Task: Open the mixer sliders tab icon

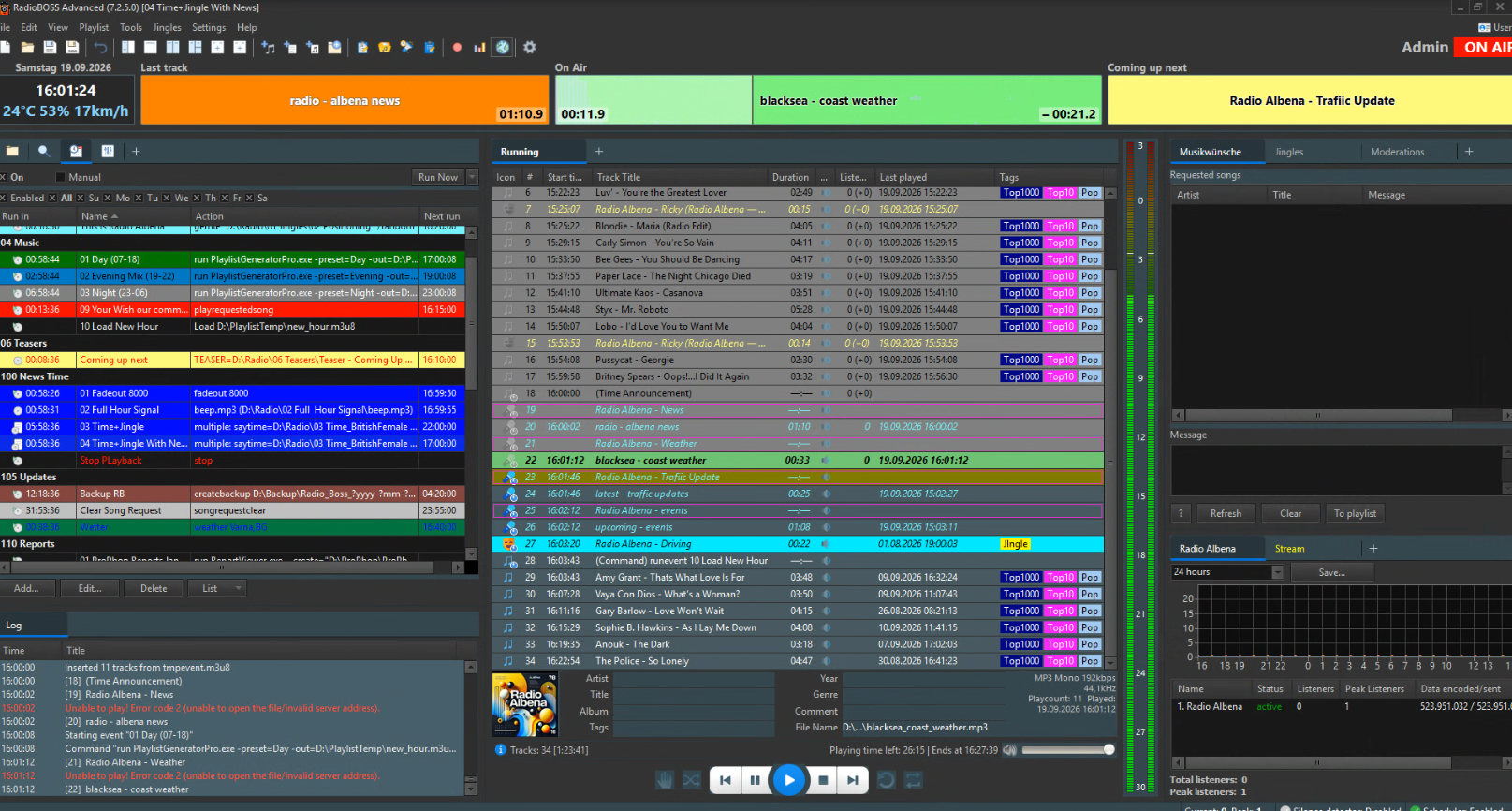Action: [108, 151]
